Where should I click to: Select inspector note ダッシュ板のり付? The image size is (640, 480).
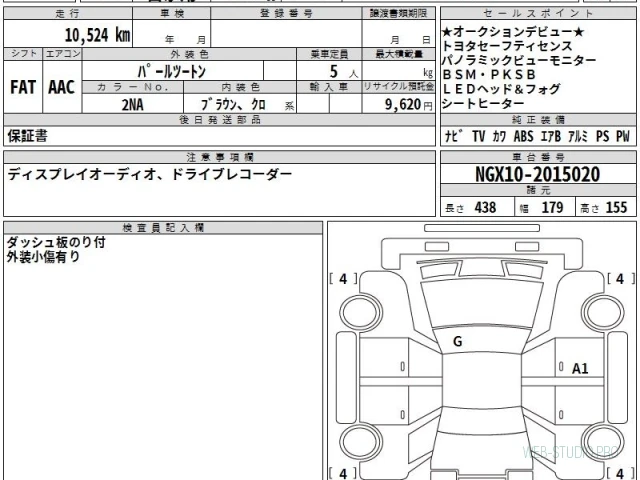56,242
